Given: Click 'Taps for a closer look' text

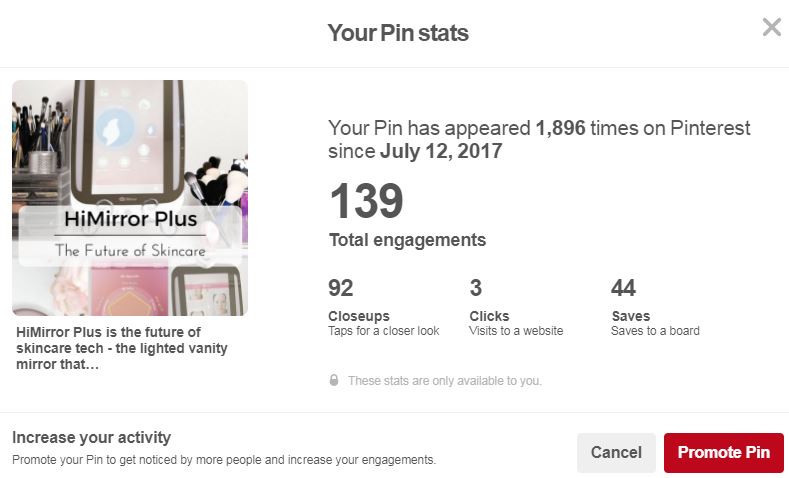Looking at the screenshot, I should point(383,331).
